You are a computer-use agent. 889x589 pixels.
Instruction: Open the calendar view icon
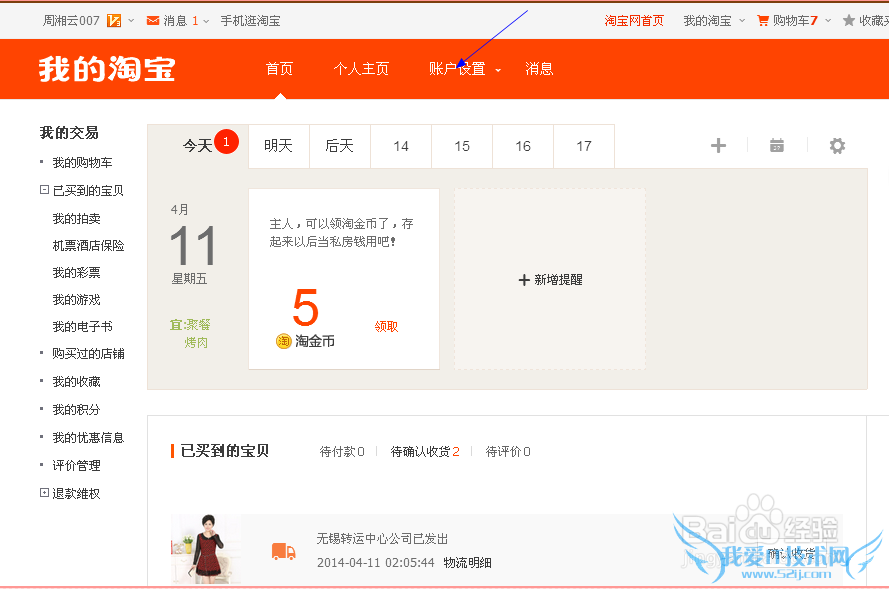[x=777, y=146]
